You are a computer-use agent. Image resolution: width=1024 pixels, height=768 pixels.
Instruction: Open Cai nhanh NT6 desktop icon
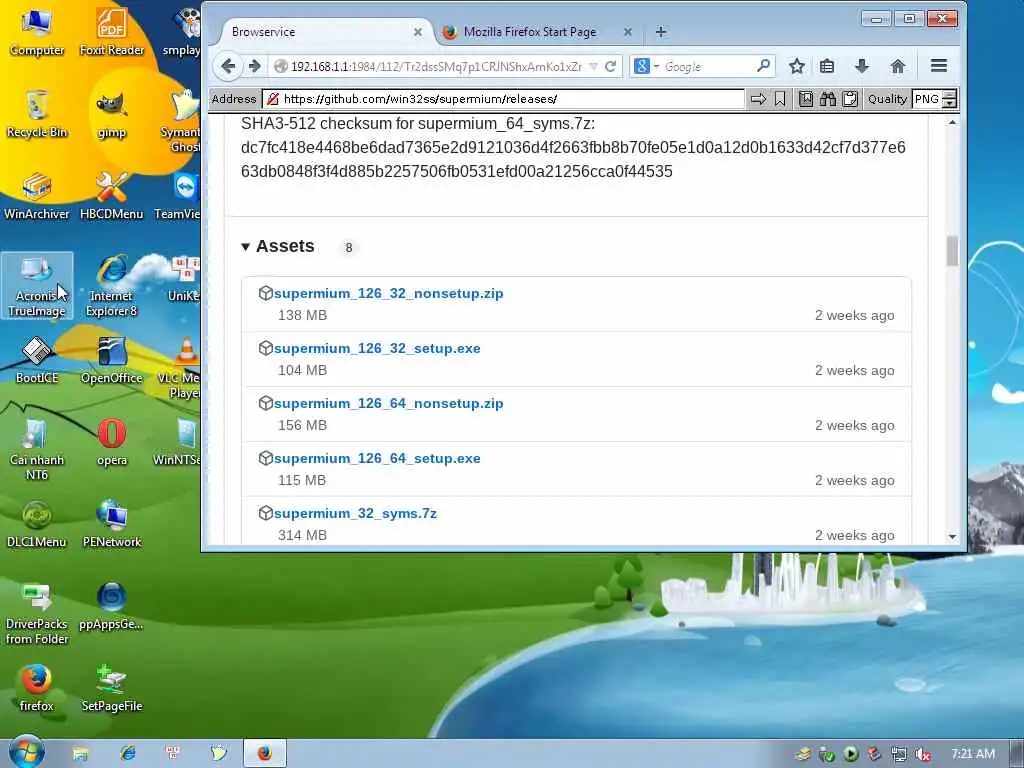click(x=37, y=449)
